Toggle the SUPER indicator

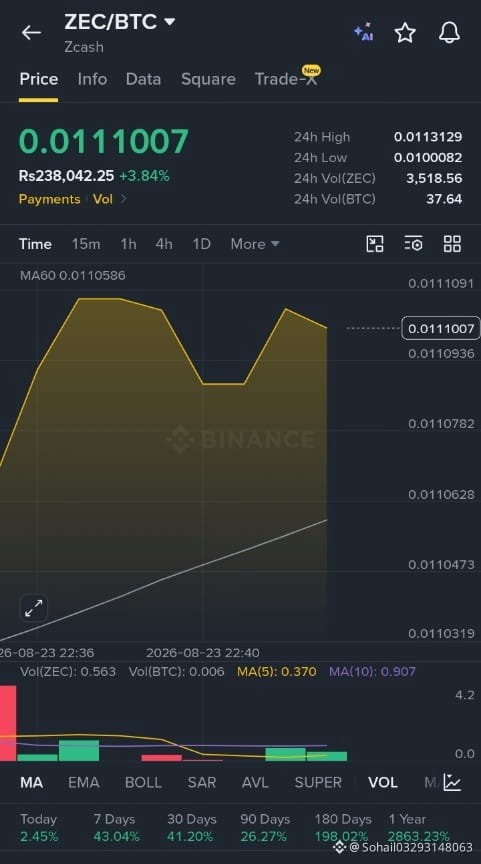(318, 782)
